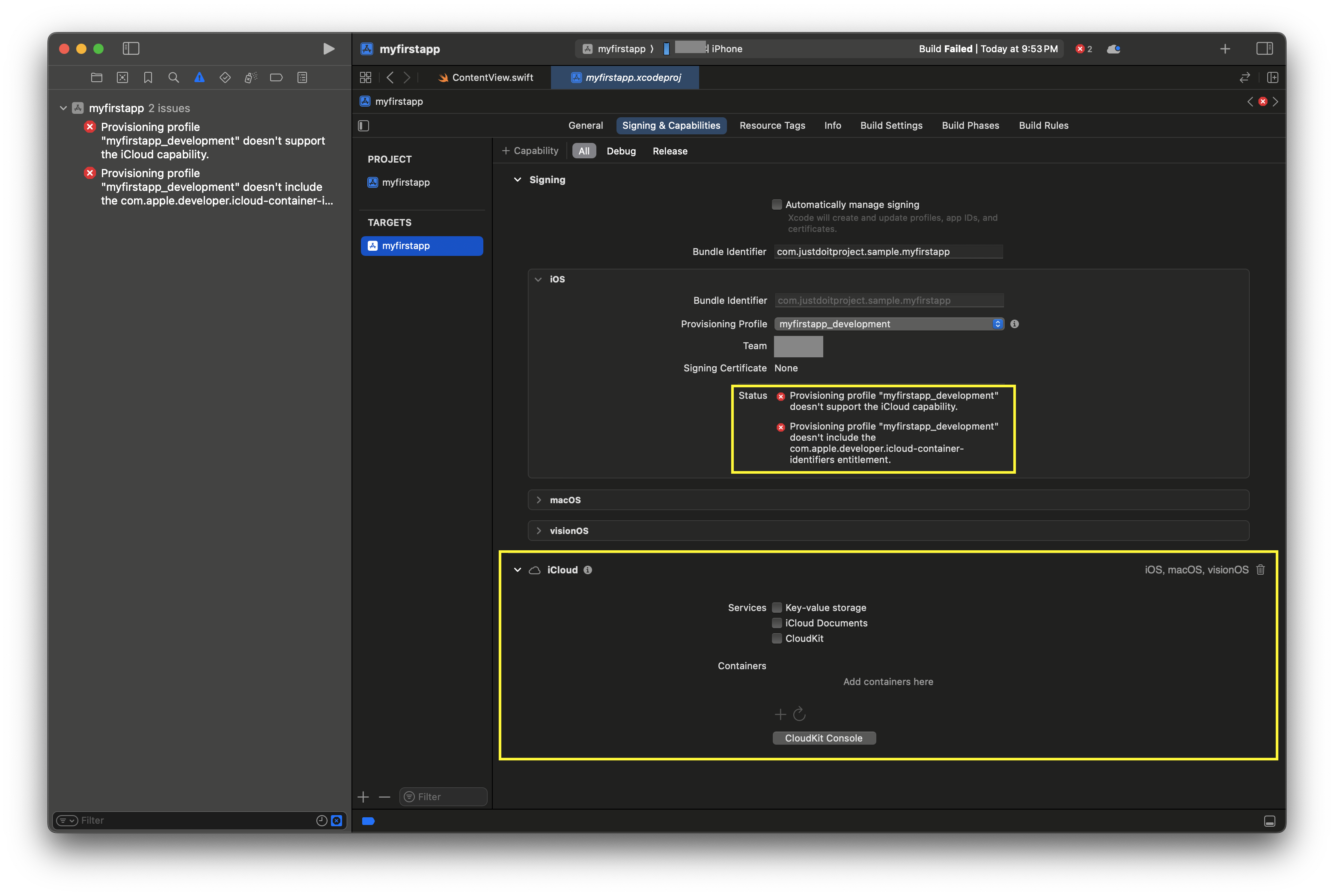Open the Provisioning Profile dropdown

click(x=888, y=323)
